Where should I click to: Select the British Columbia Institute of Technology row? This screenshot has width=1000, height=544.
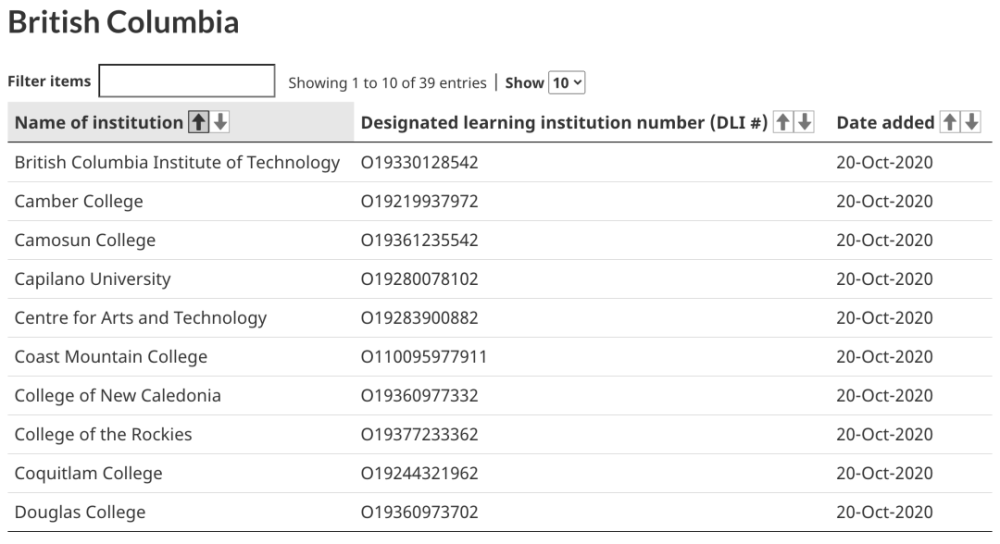pos(500,163)
